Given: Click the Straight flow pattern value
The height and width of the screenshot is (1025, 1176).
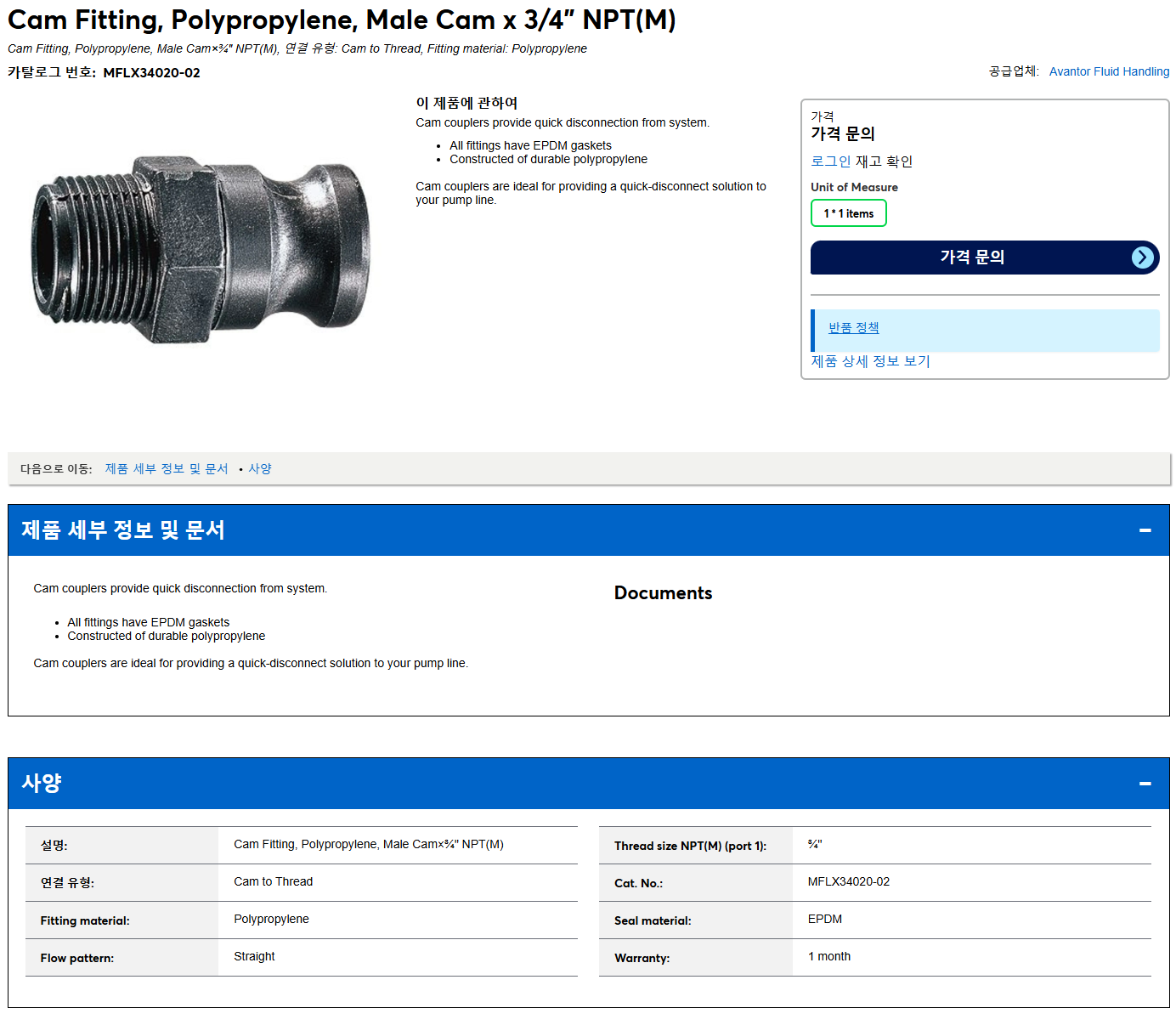Looking at the screenshot, I should (x=254, y=956).
